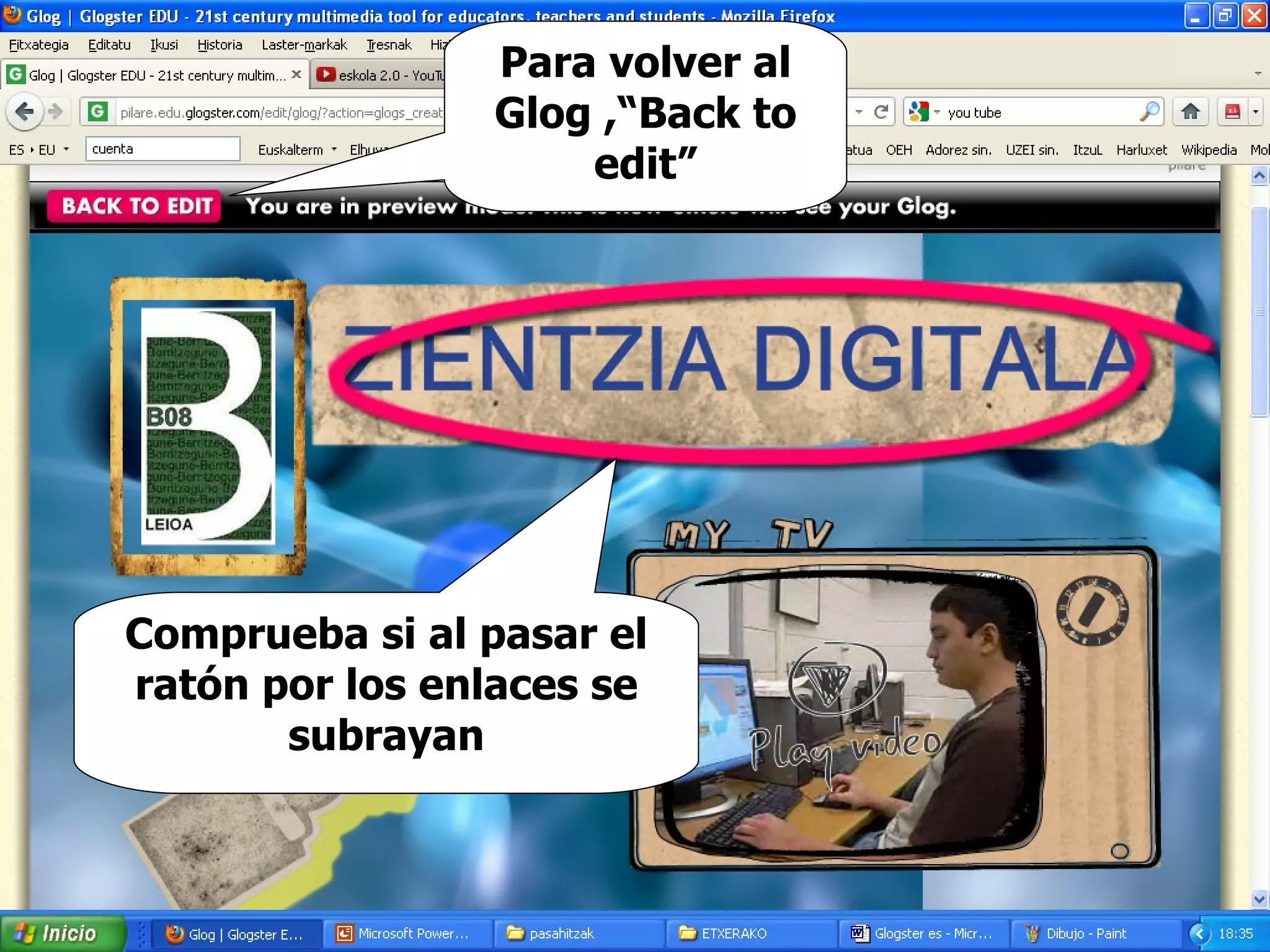This screenshot has width=1270, height=952.
Task: Open the tab list dropdown arrow
Action: click(1258, 74)
